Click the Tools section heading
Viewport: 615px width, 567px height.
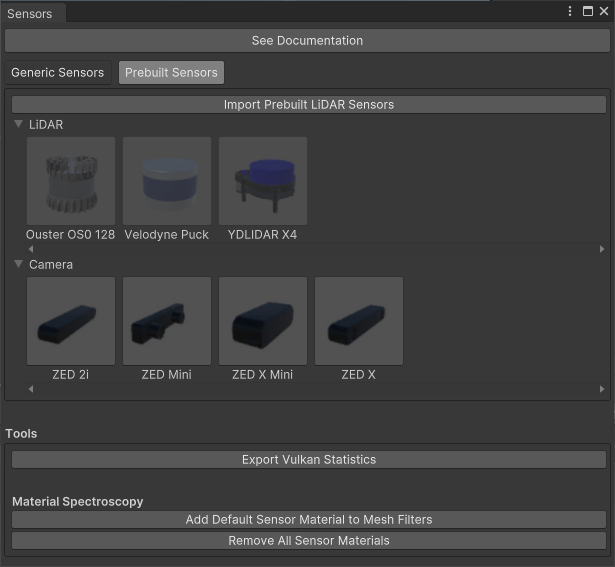pyautogui.click(x=21, y=434)
